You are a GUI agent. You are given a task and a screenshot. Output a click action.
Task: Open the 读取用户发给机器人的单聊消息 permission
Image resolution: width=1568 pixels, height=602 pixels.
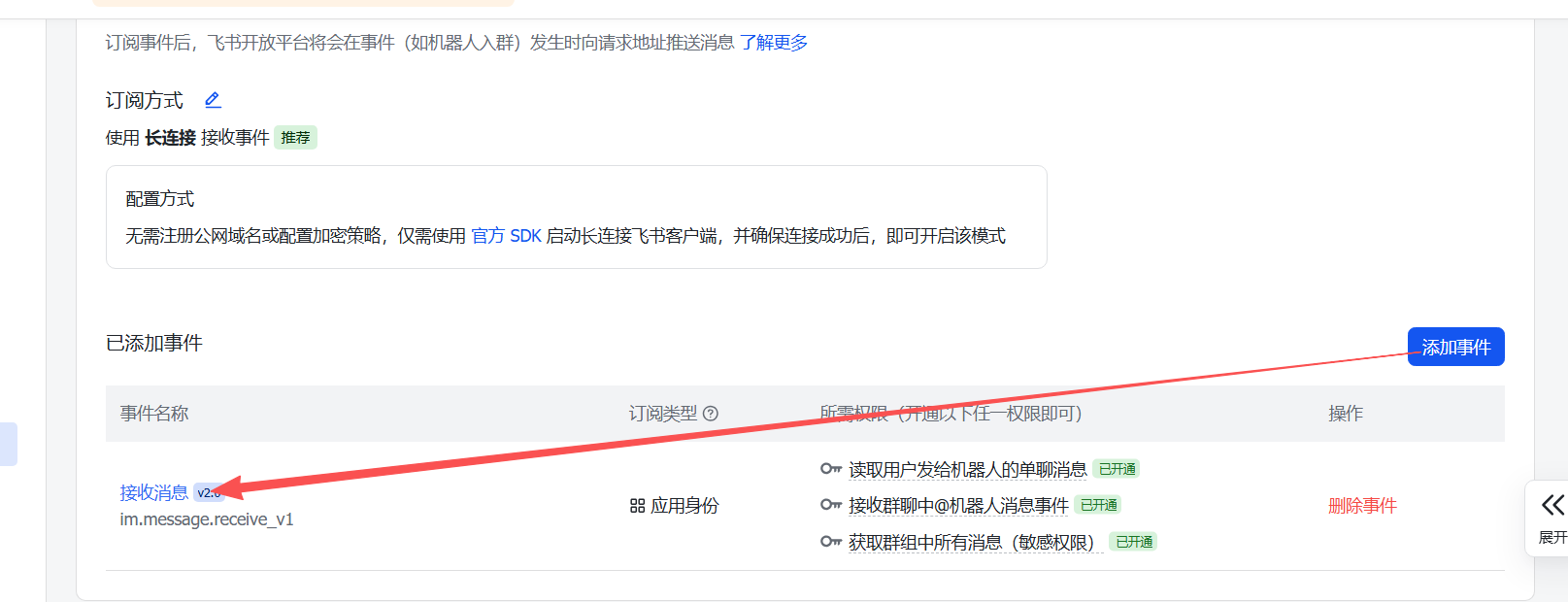(967, 470)
